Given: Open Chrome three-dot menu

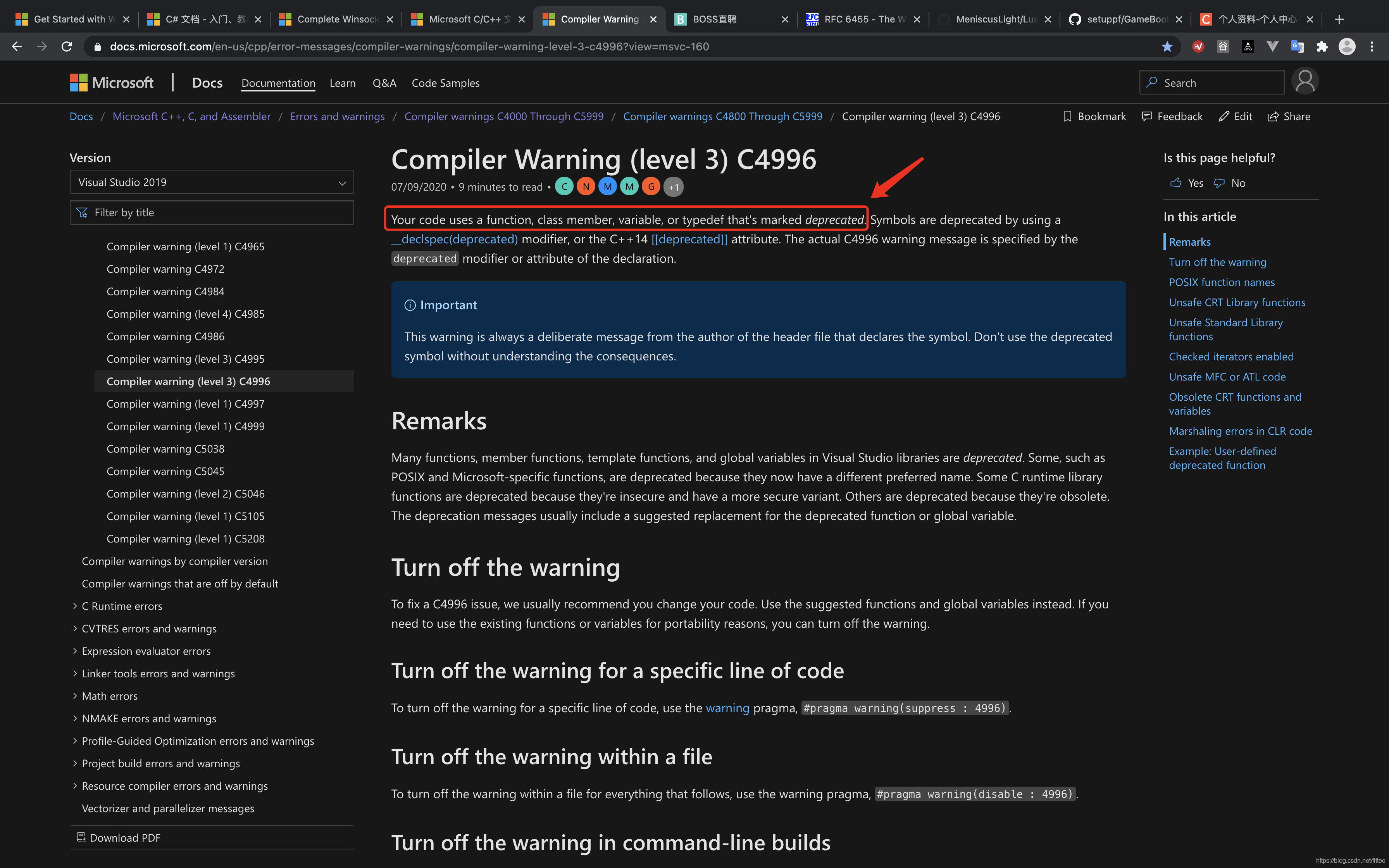Looking at the screenshot, I should [x=1372, y=46].
